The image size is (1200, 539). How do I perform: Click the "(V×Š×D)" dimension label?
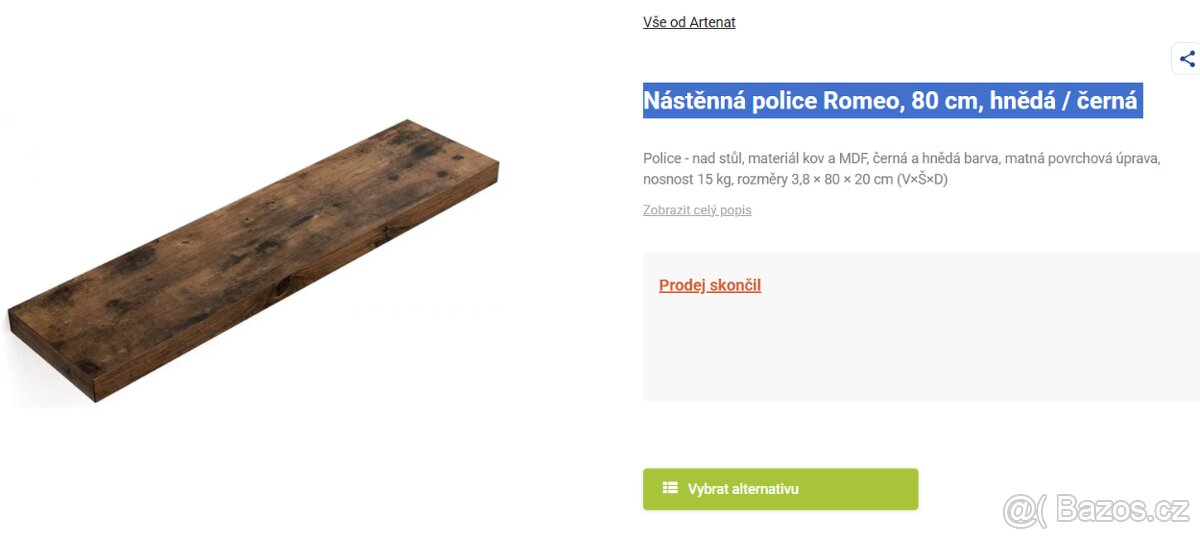pos(921,180)
